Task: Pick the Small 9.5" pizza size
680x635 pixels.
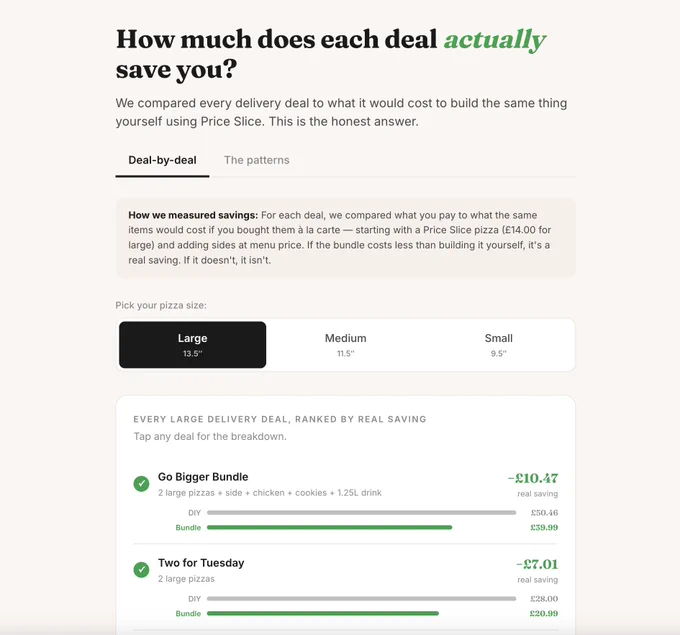Action: click(499, 345)
